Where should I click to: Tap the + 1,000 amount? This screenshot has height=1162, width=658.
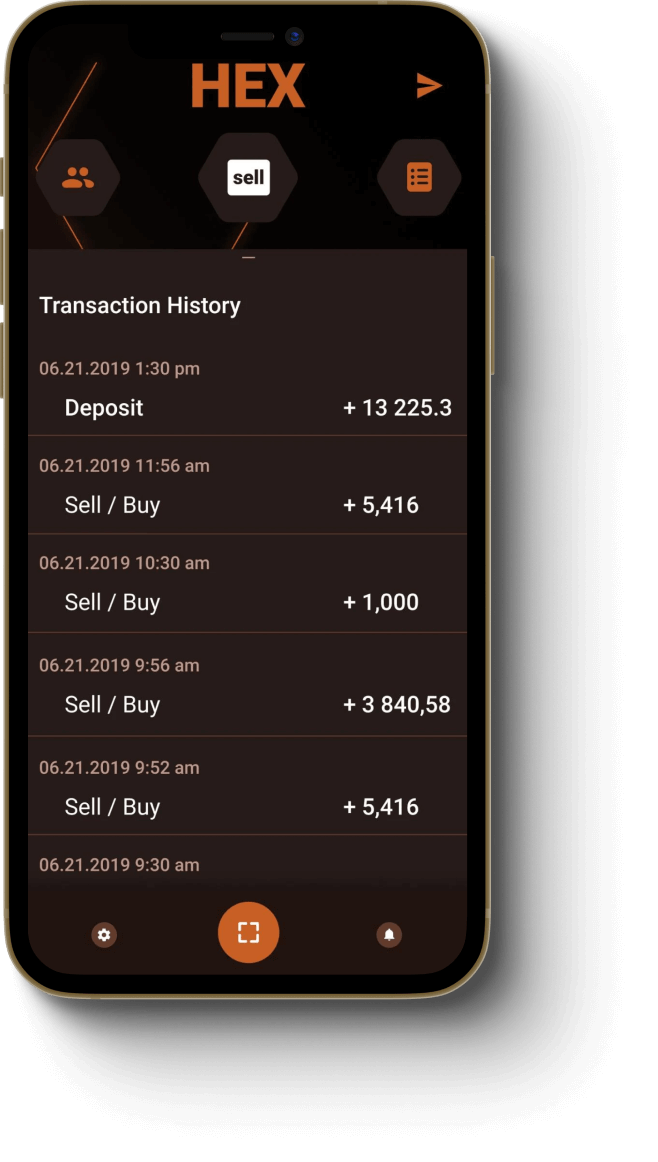click(381, 602)
